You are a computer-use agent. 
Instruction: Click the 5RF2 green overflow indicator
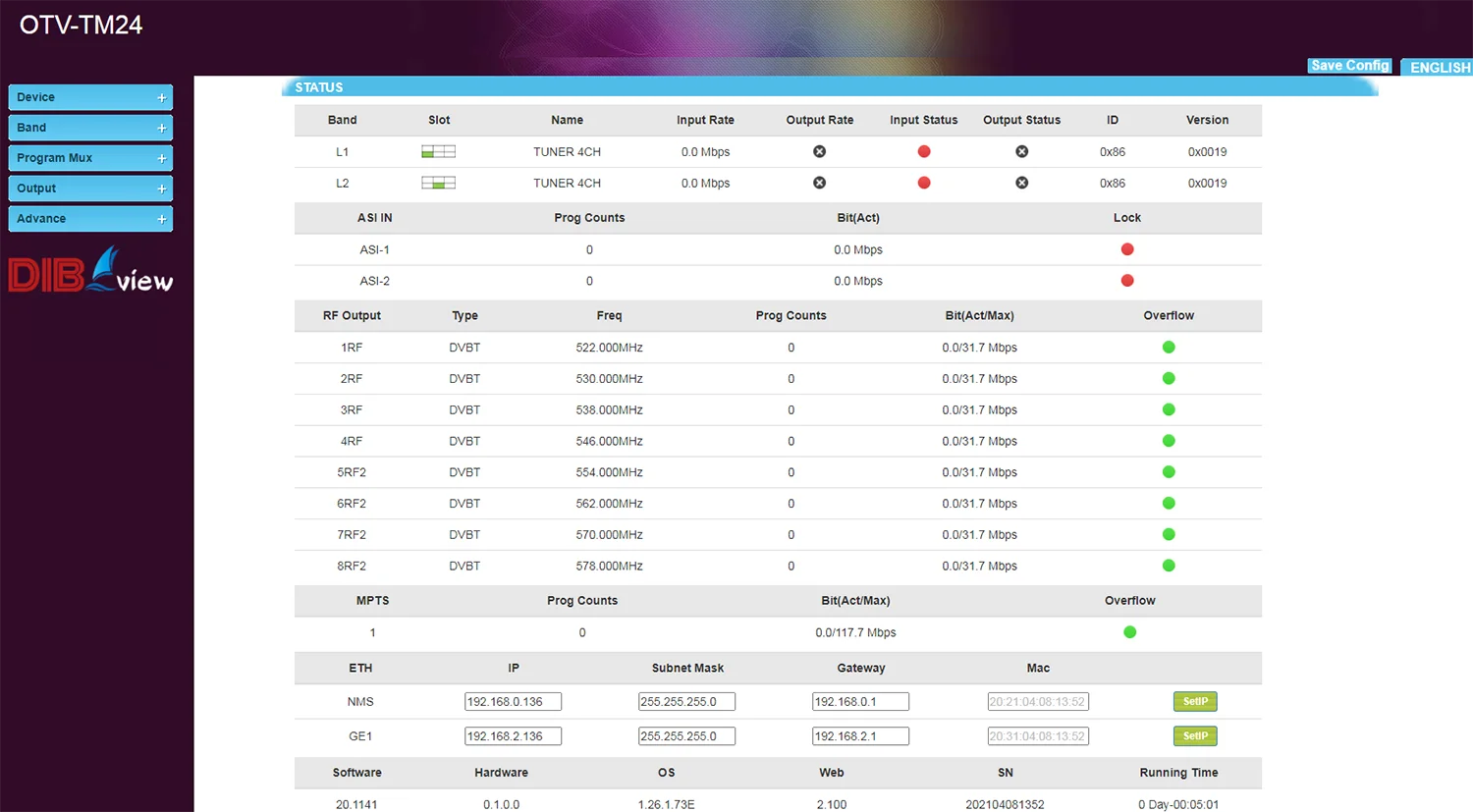pyautogui.click(x=1169, y=472)
